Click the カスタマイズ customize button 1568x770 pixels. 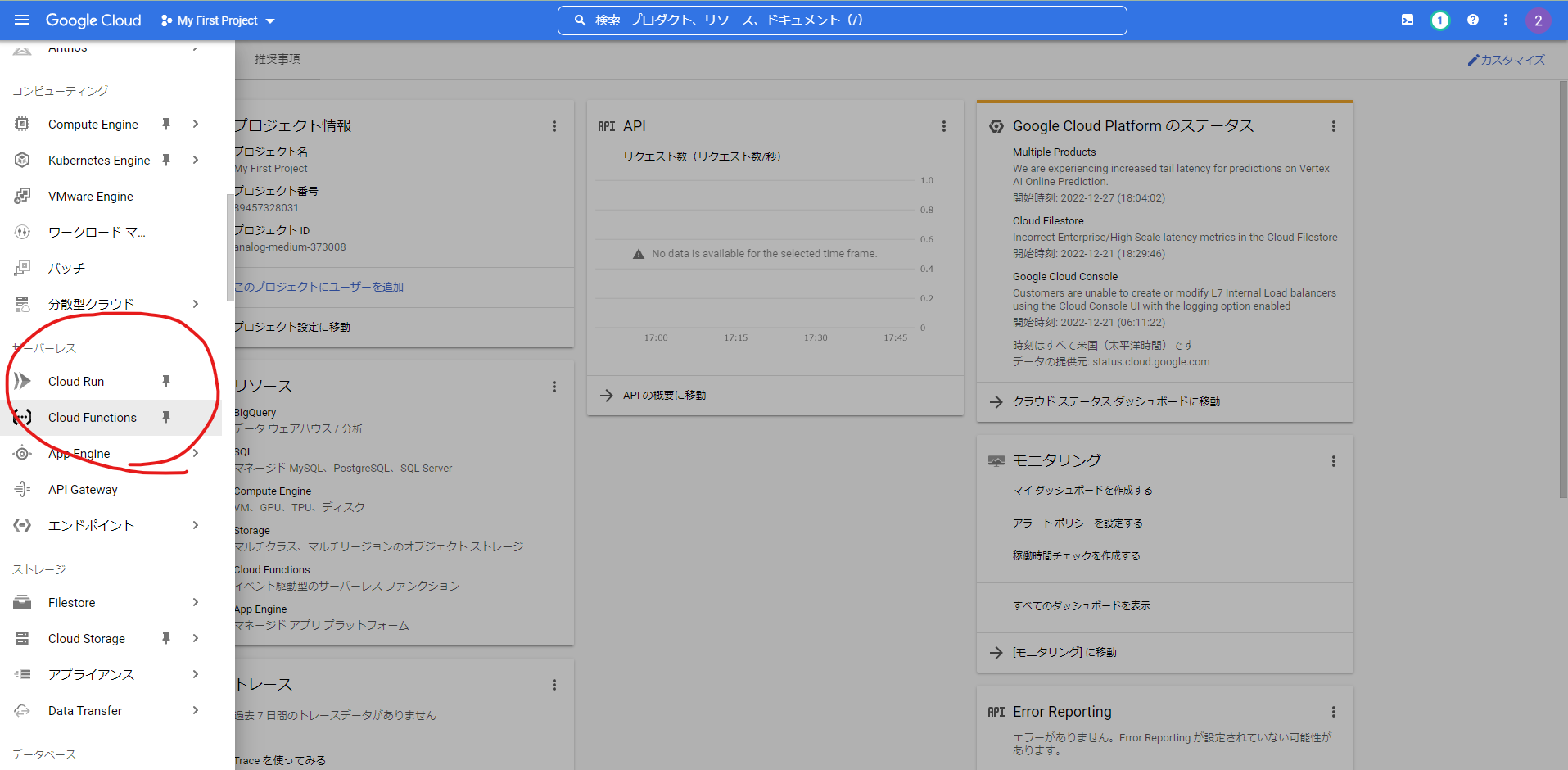[x=1507, y=60]
